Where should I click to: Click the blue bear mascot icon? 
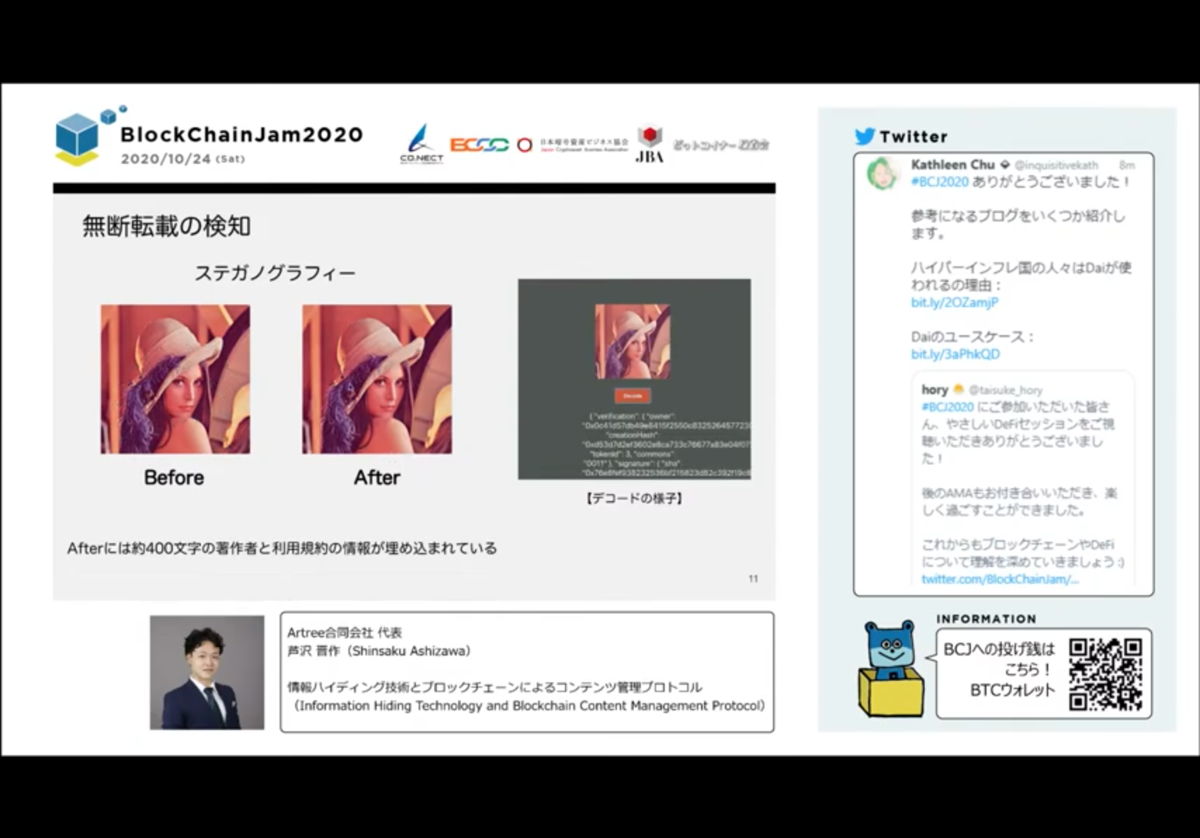pyautogui.click(x=891, y=668)
